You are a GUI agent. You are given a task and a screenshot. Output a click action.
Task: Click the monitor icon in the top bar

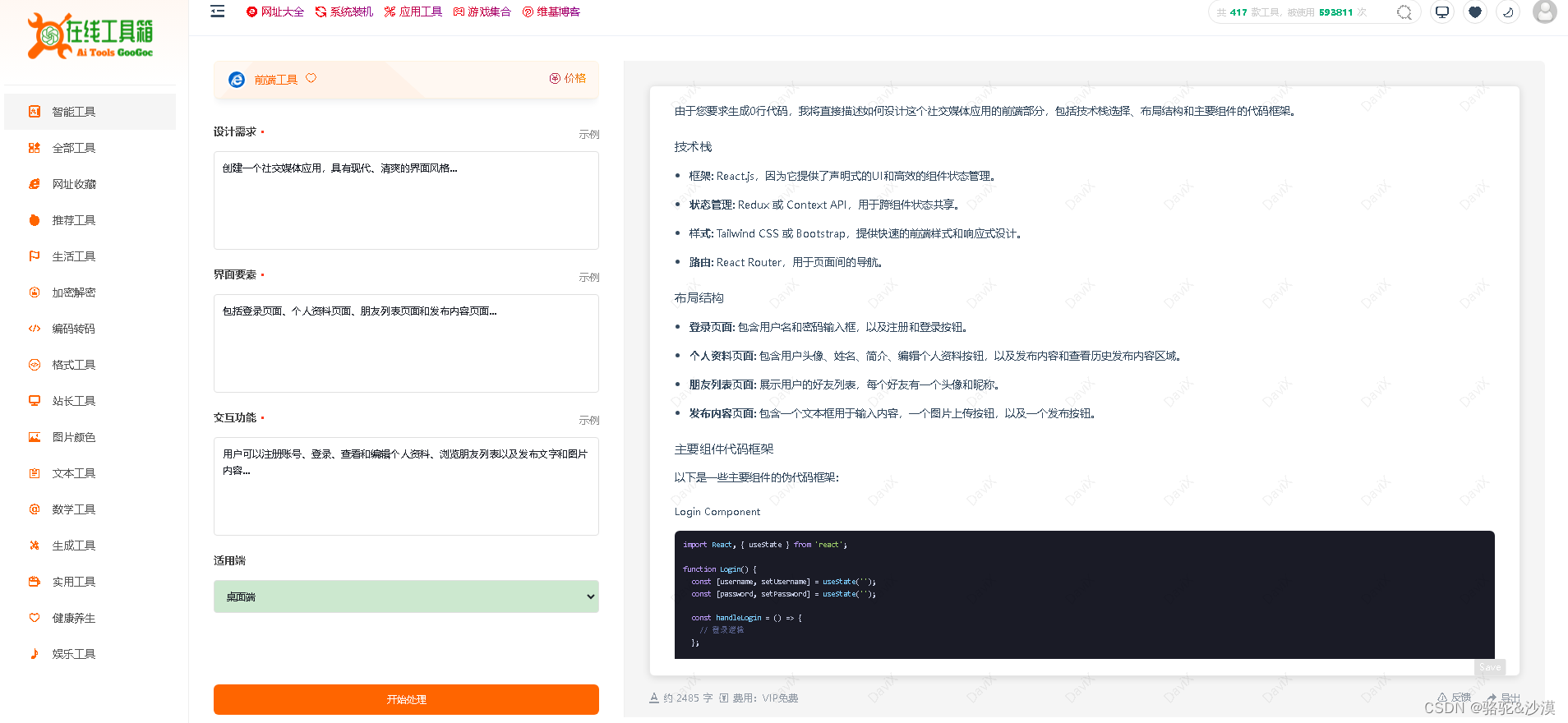(x=1442, y=12)
